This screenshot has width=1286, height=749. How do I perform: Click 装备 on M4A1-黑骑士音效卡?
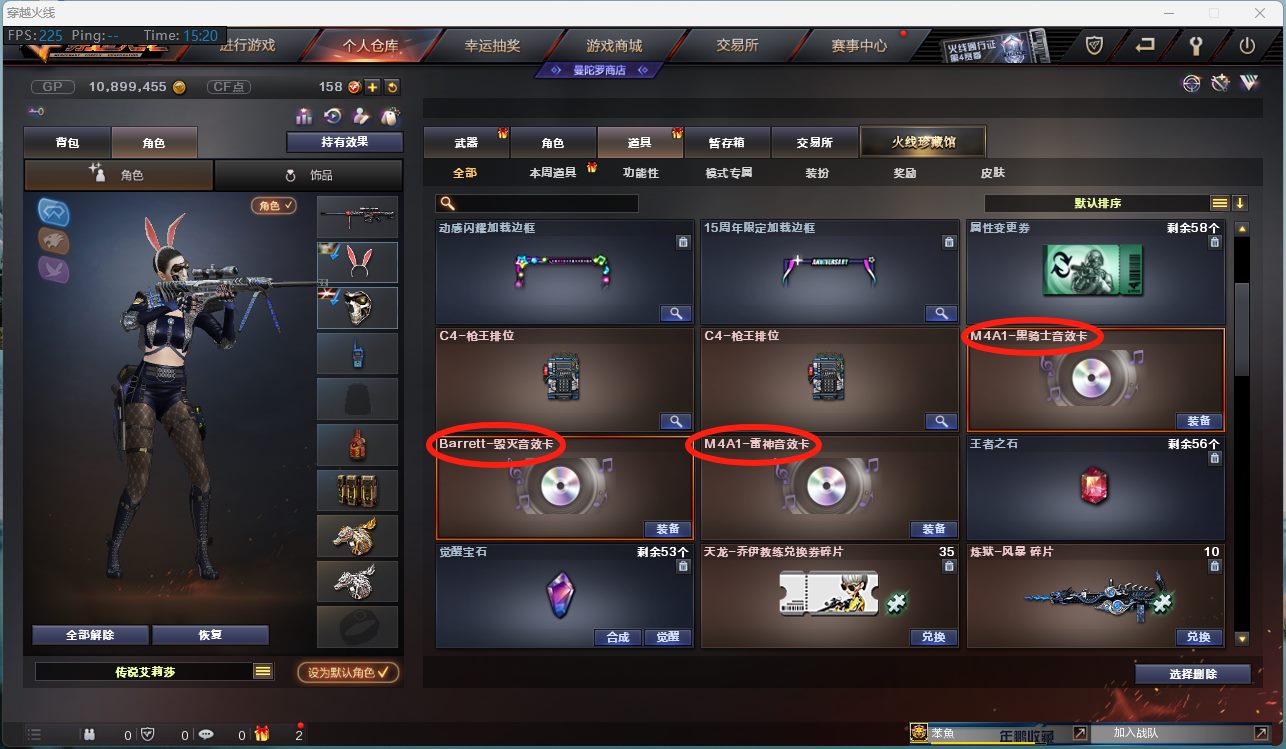1198,421
